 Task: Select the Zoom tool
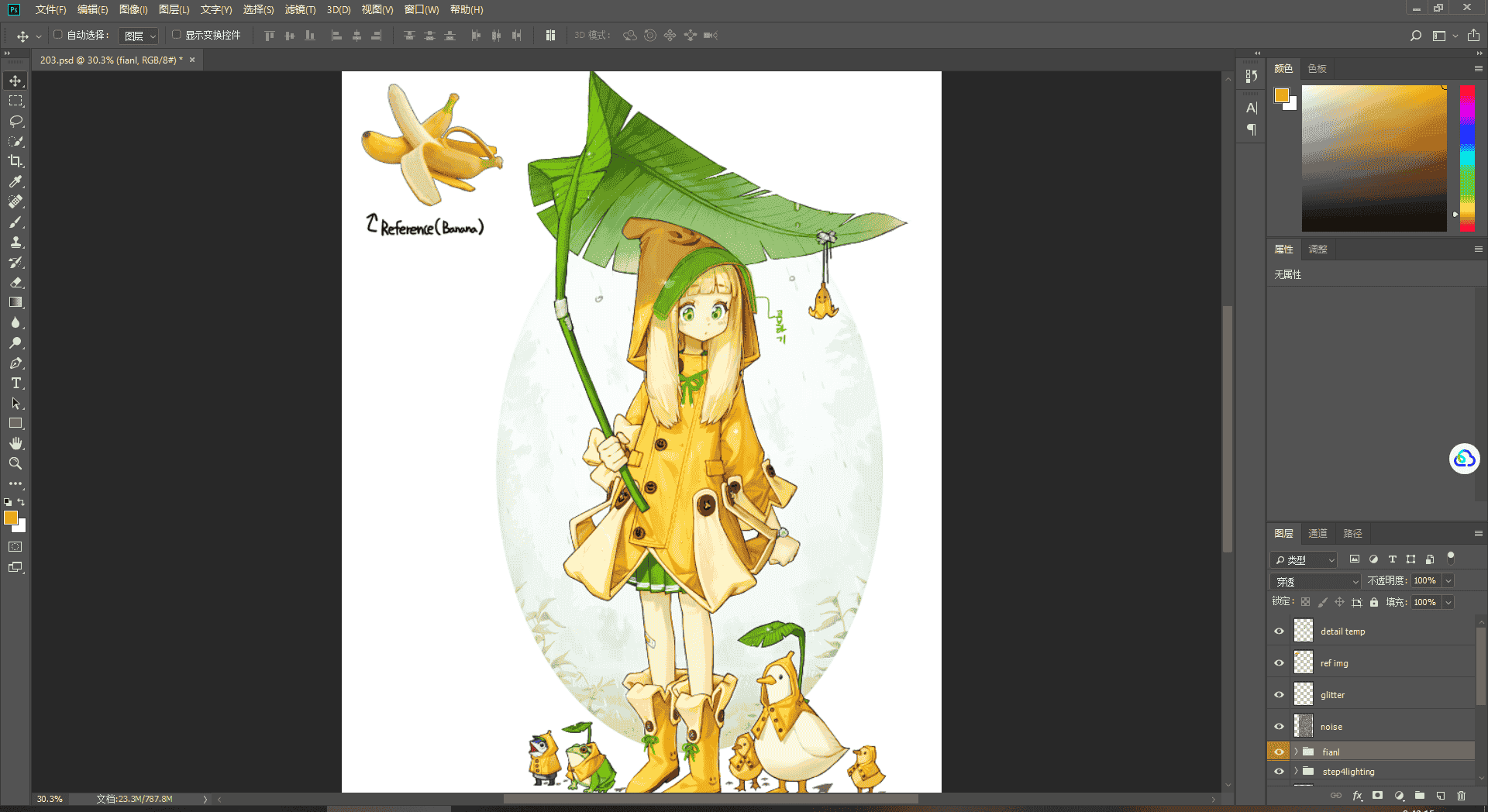[x=15, y=463]
